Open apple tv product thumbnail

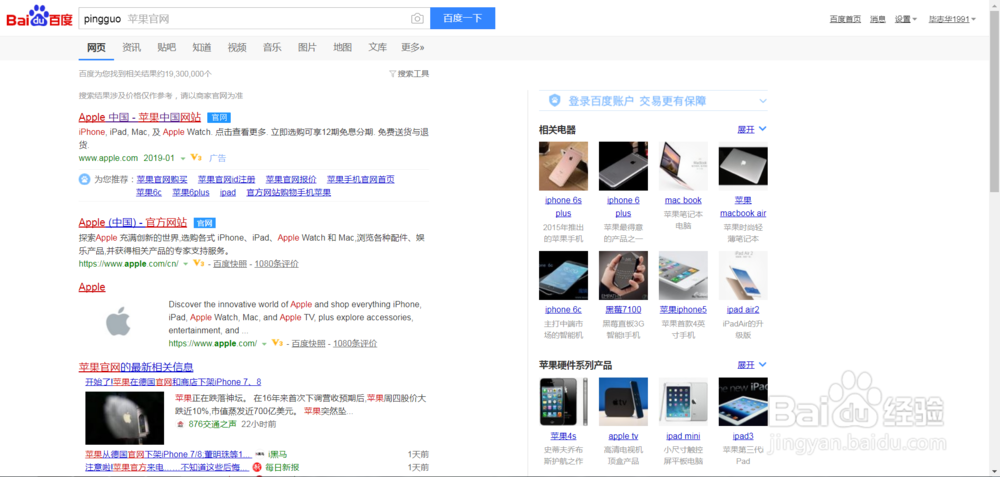pyautogui.click(x=623, y=402)
